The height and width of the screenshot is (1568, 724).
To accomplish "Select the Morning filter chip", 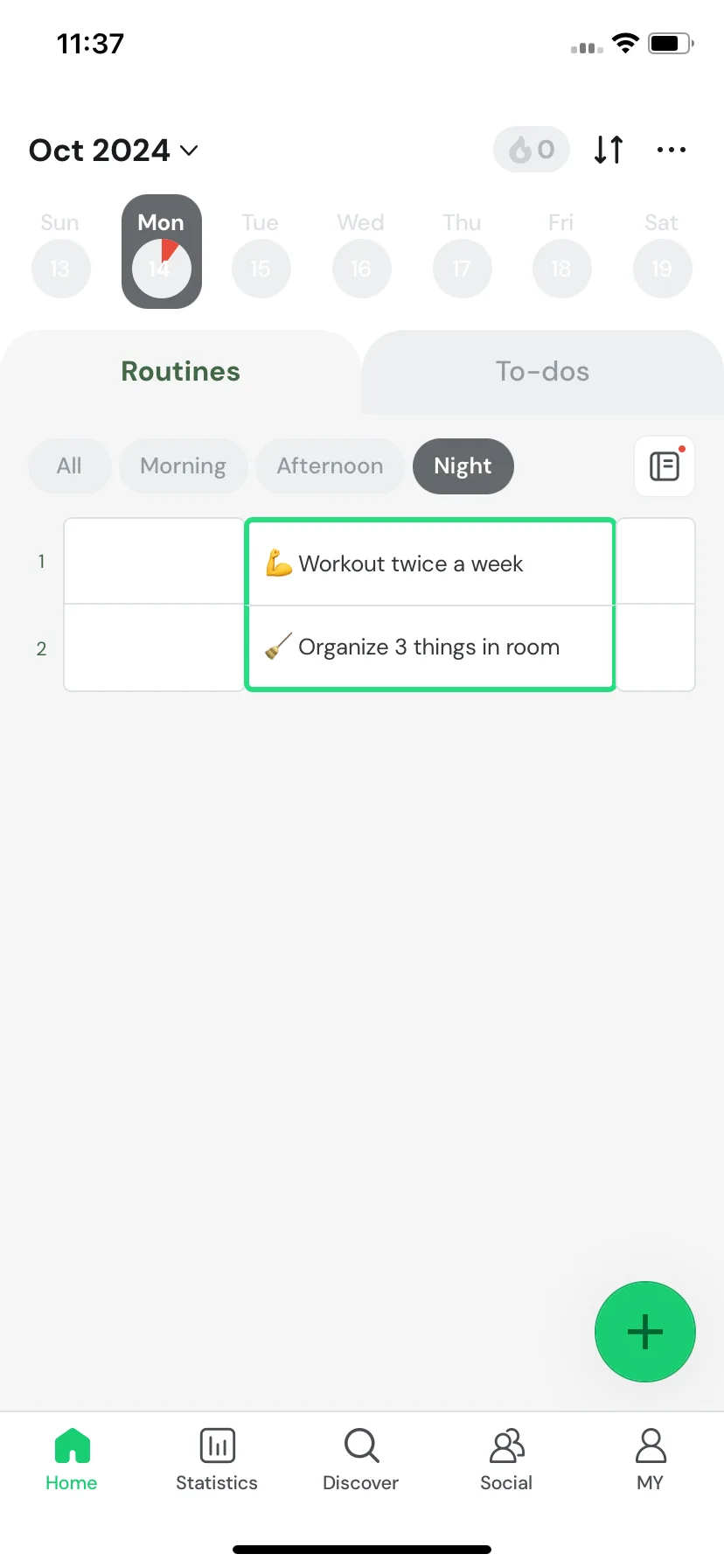I will (x=184, y=466).
